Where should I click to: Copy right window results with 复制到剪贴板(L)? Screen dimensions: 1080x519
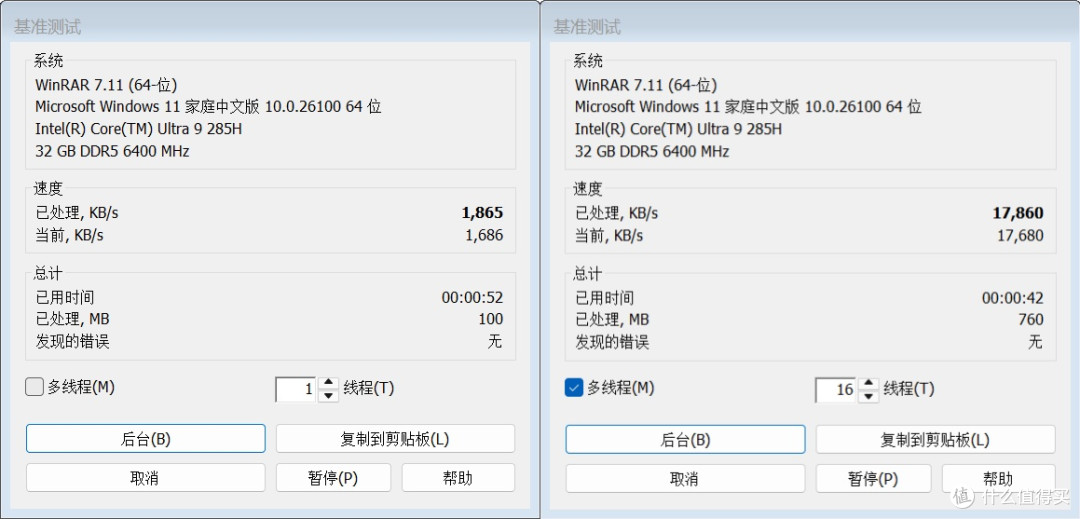[x=935, y=439]
